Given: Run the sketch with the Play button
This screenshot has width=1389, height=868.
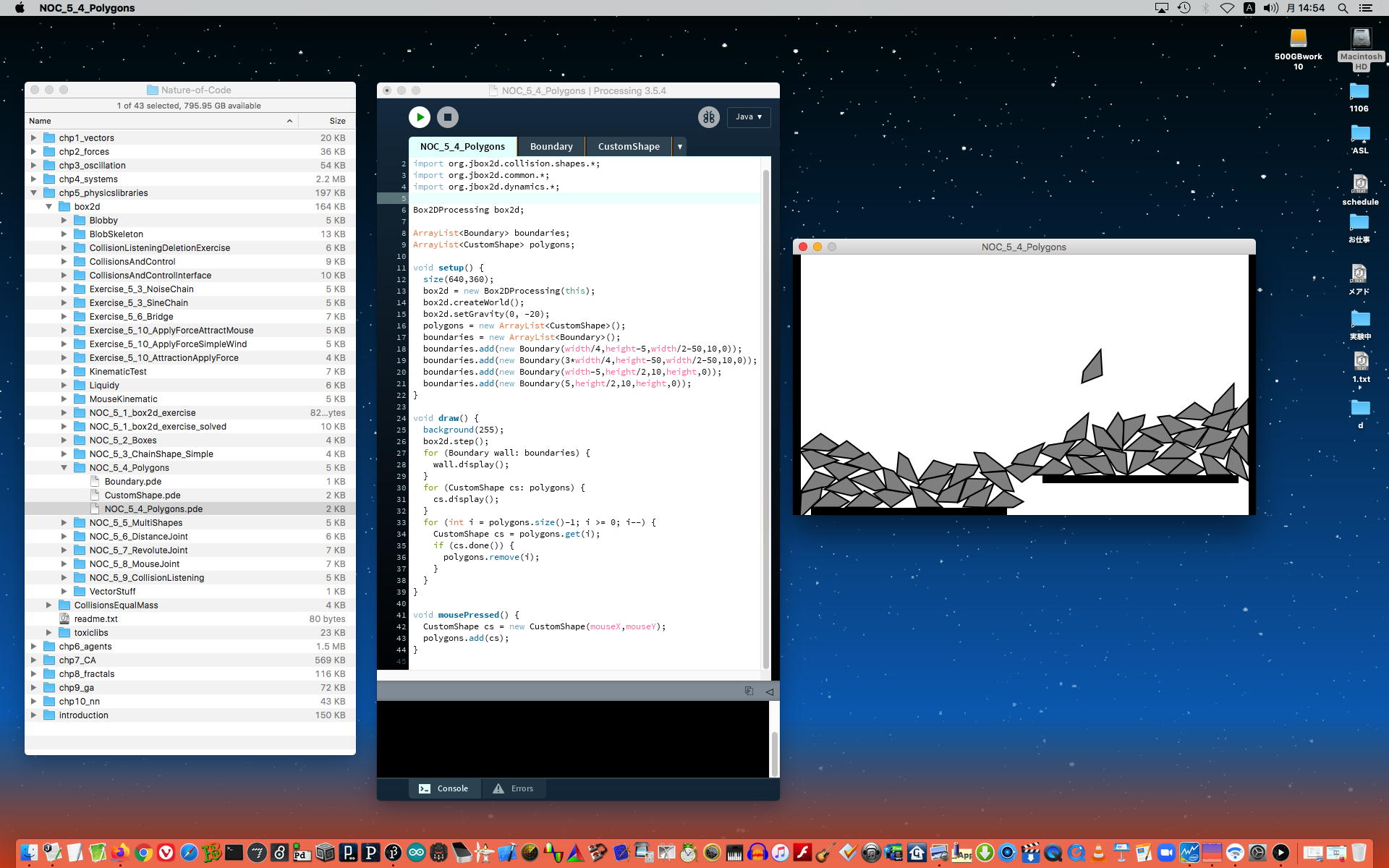Looking at the screenshot, I should tap(420, 117).
